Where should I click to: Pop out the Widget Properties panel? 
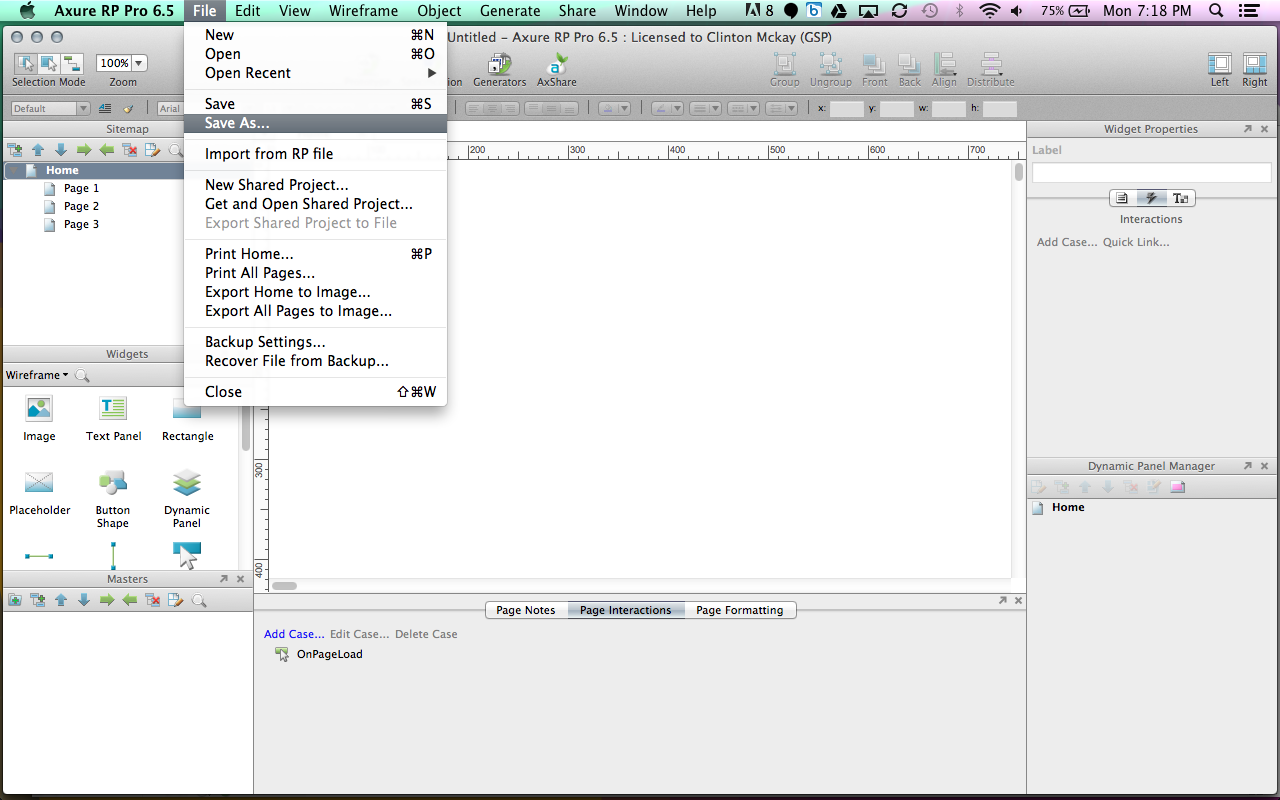(x=1248, y=129)
